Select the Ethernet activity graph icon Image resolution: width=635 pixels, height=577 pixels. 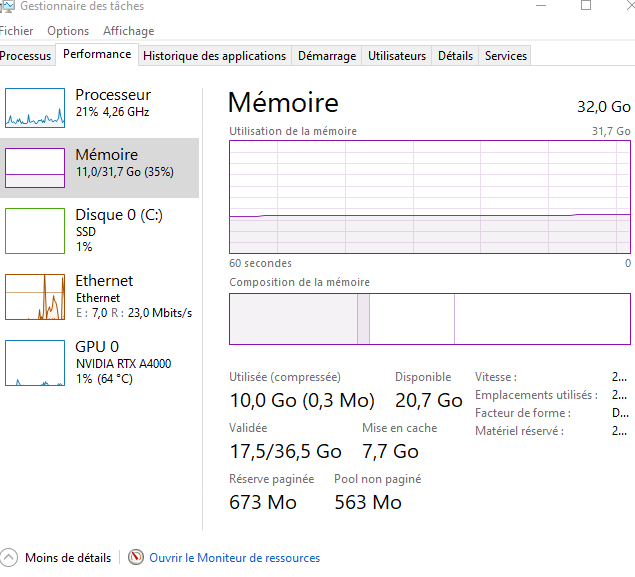click(35, 297)
